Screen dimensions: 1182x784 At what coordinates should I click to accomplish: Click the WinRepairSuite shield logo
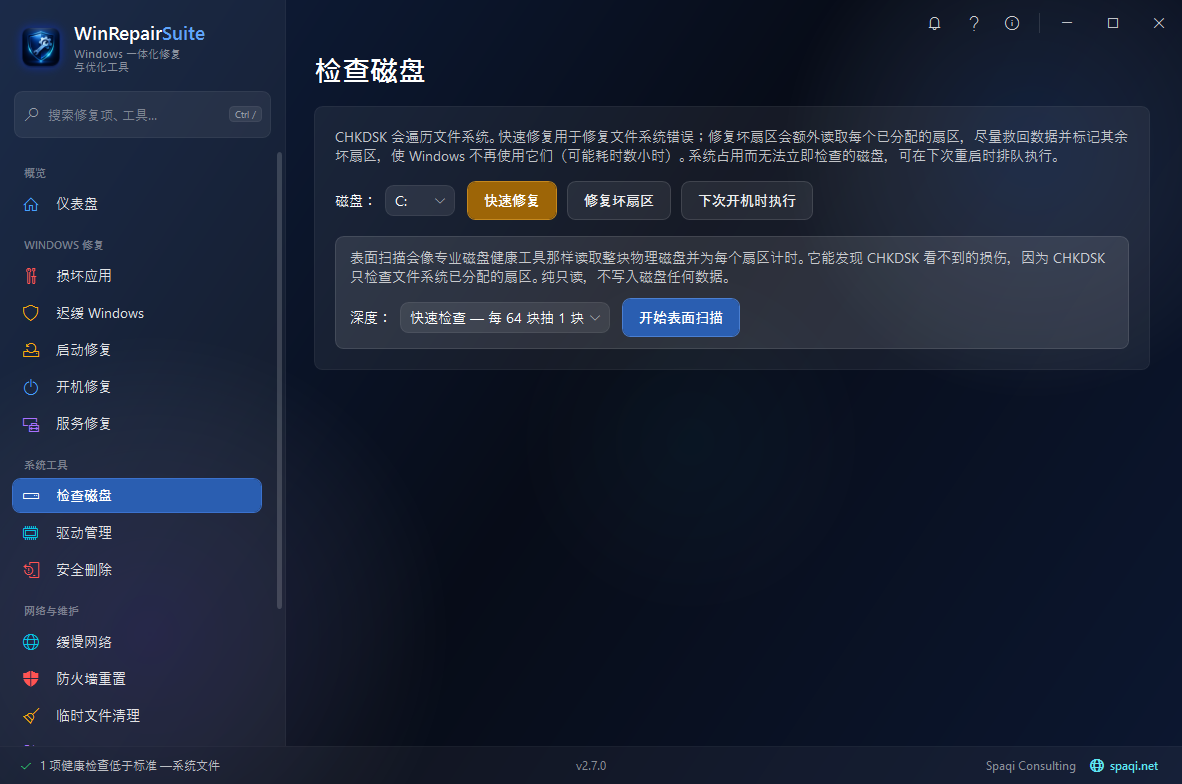click(x=41, y=47)
